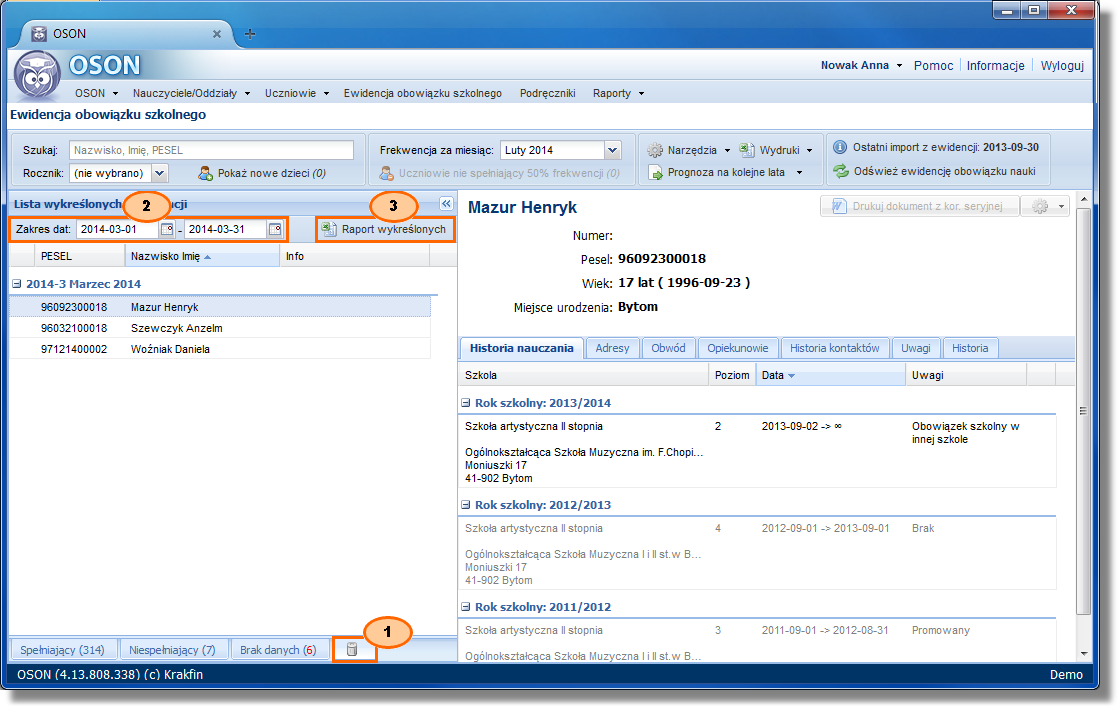Select row Szewczyk Anzelm
The height and width of the screenshot is (709, 1119).
[220, 328]
